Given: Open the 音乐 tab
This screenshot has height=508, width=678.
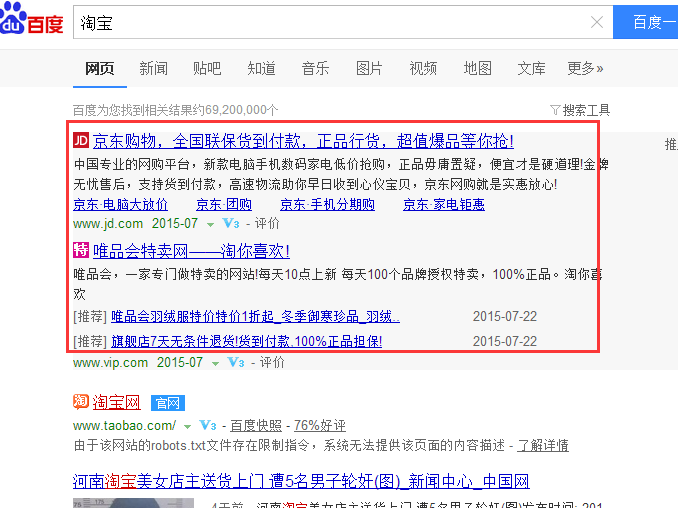Looking at the screenshot, I should 315,68.
